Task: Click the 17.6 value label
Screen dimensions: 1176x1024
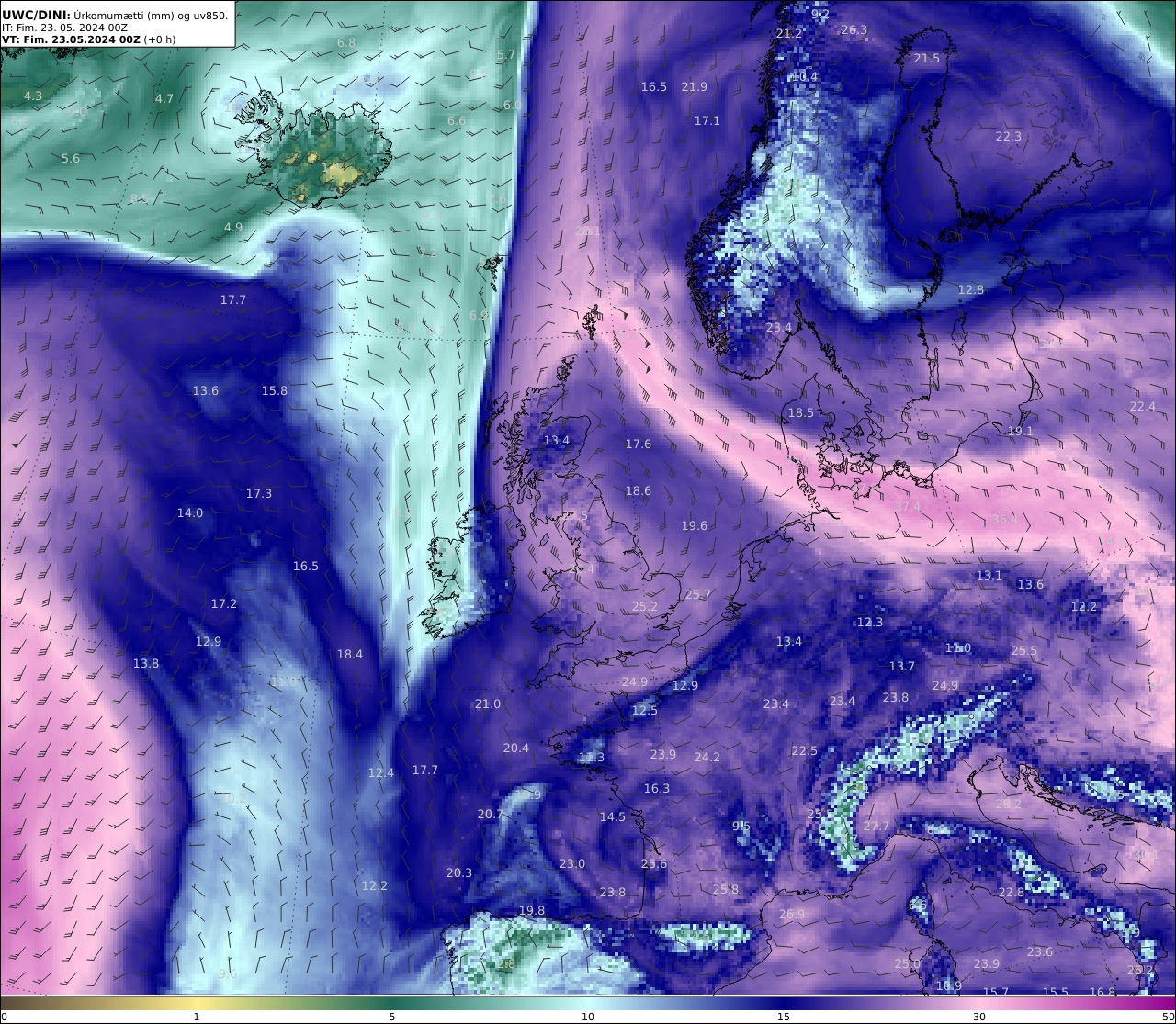Action: pos(639,444)
